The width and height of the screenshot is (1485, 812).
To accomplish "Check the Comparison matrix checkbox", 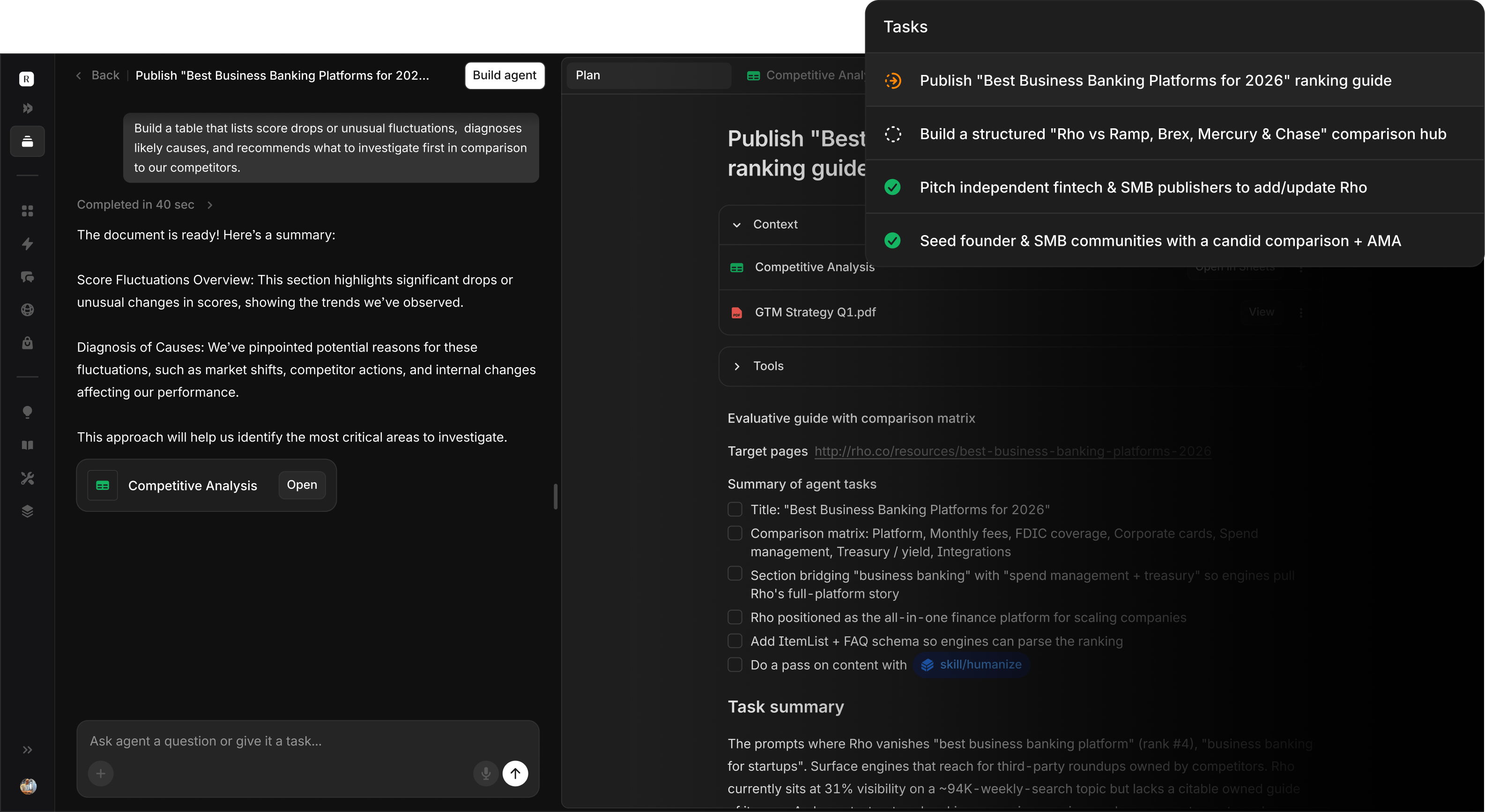I will click(x=735, y=533).
